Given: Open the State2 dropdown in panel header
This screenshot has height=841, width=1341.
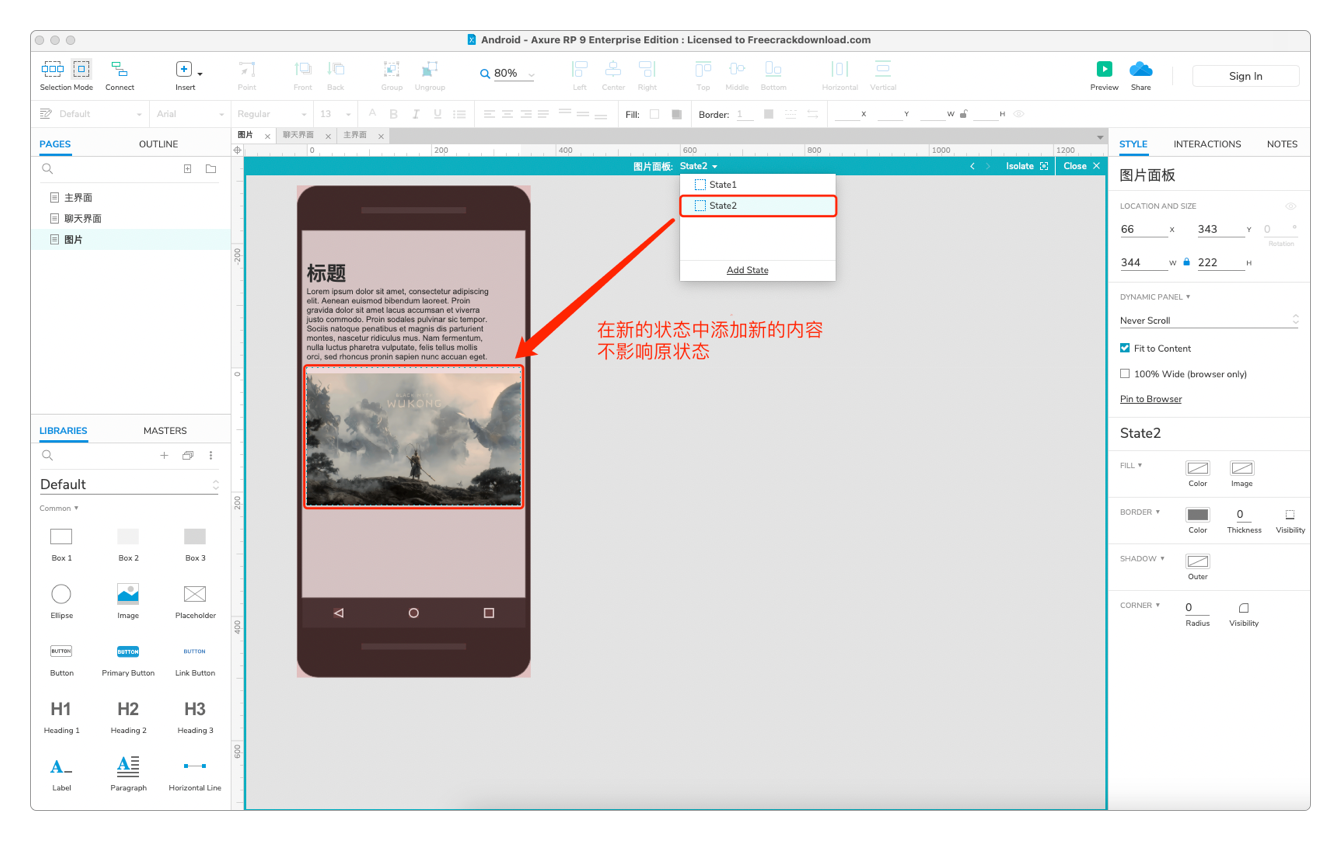Looking at the screenshot, I should click(x=698, y=166).
